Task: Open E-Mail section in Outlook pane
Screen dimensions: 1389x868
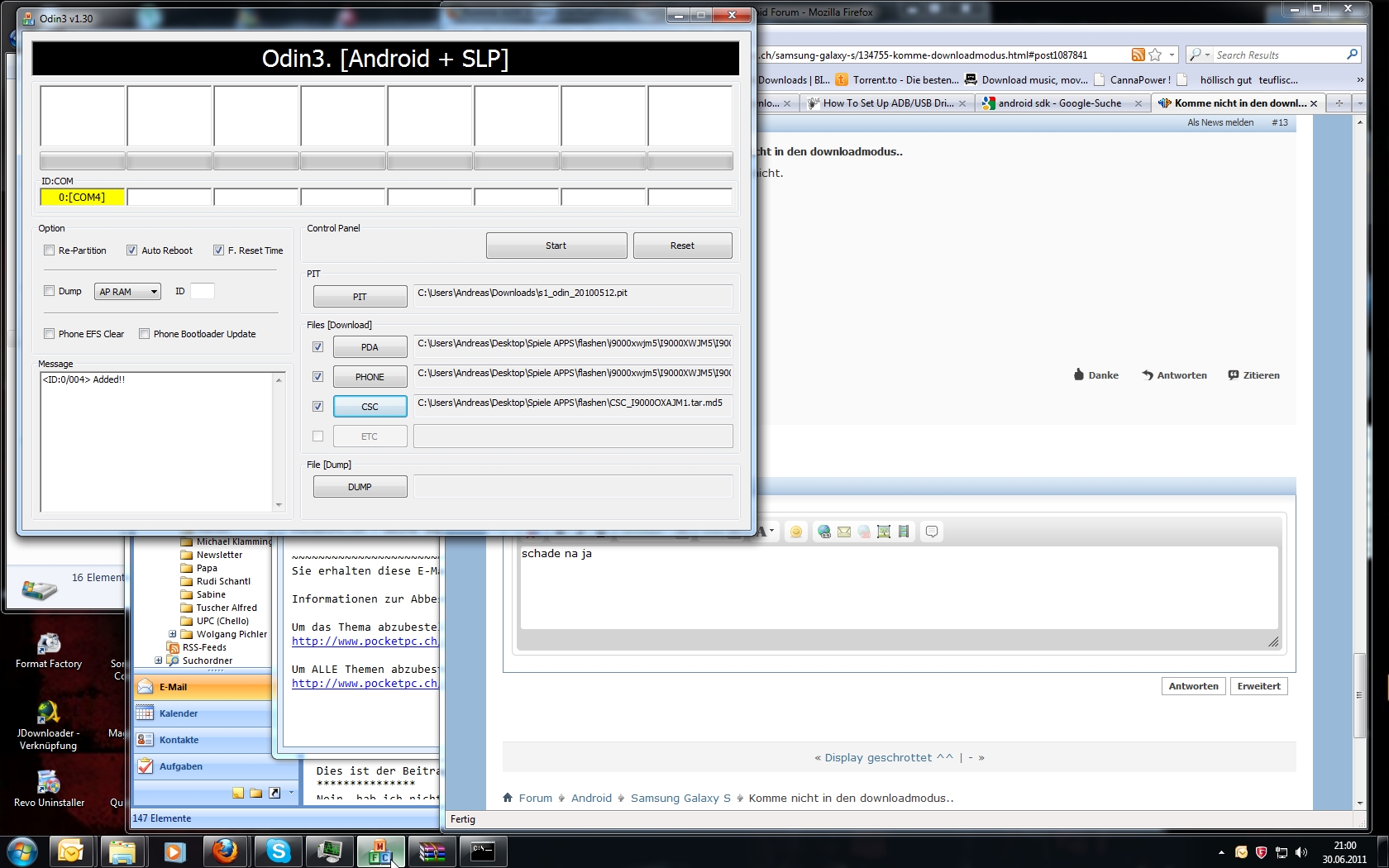Action: (x=203, y=687)
